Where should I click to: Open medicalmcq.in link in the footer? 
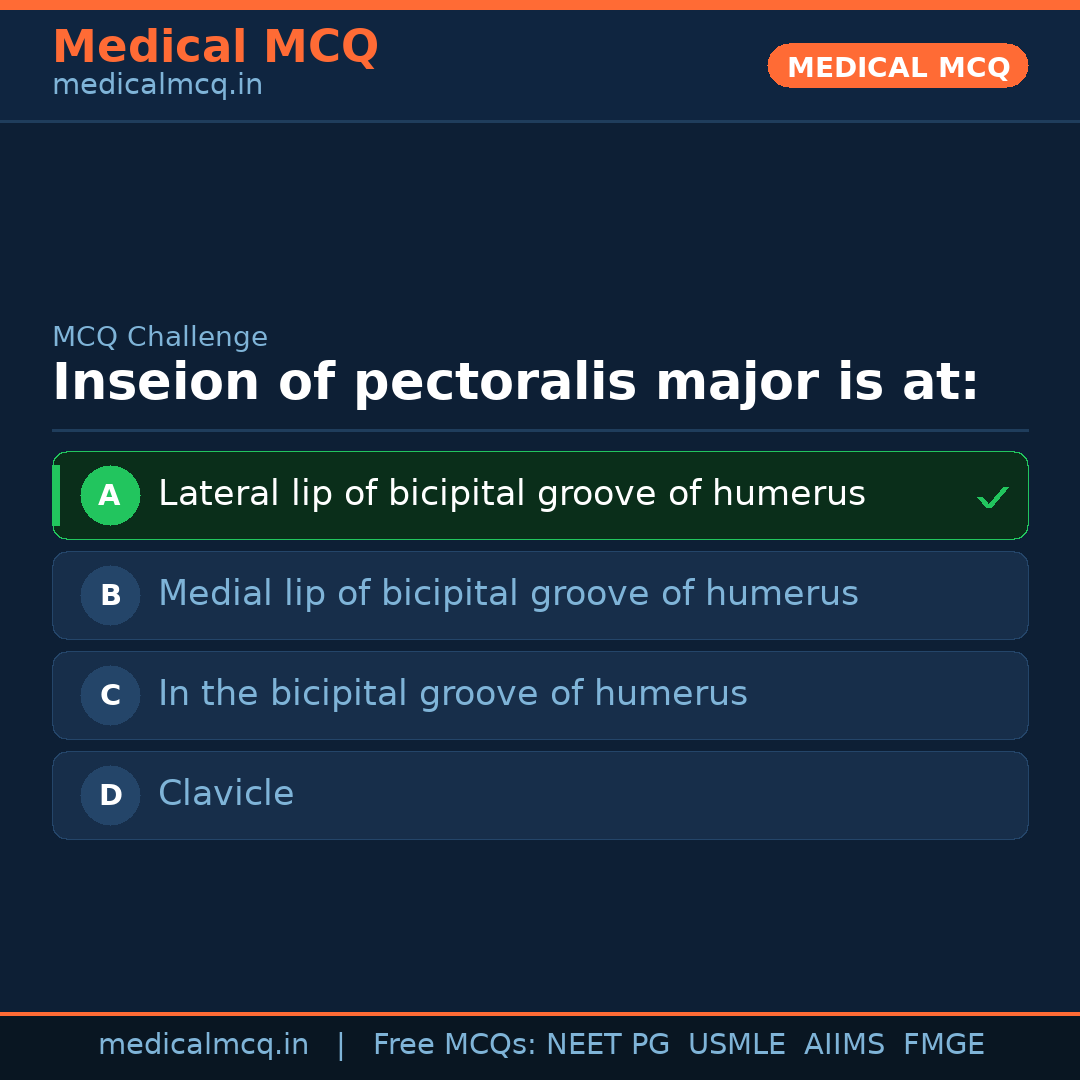[x=203, y=1045]
